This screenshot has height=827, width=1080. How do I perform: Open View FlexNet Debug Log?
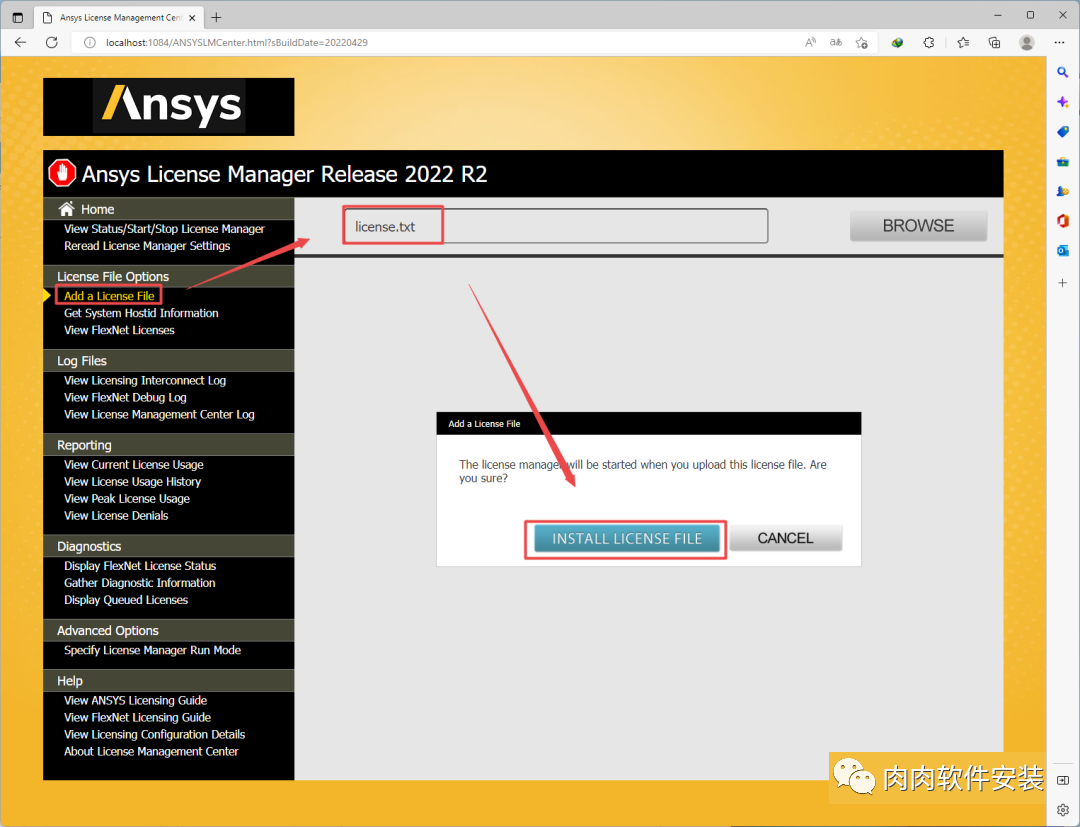pos(125,397)
